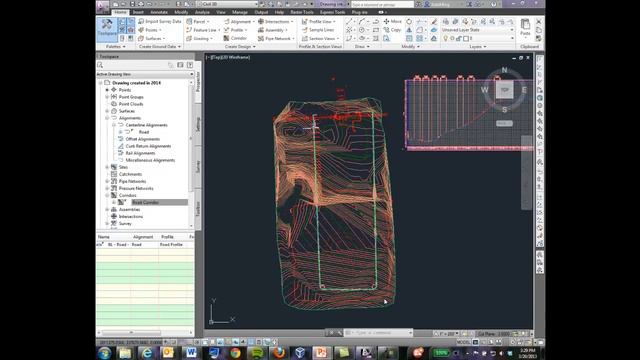640x360 pixels.
Task: Click the Assembly tool
Action: point(272,30)
